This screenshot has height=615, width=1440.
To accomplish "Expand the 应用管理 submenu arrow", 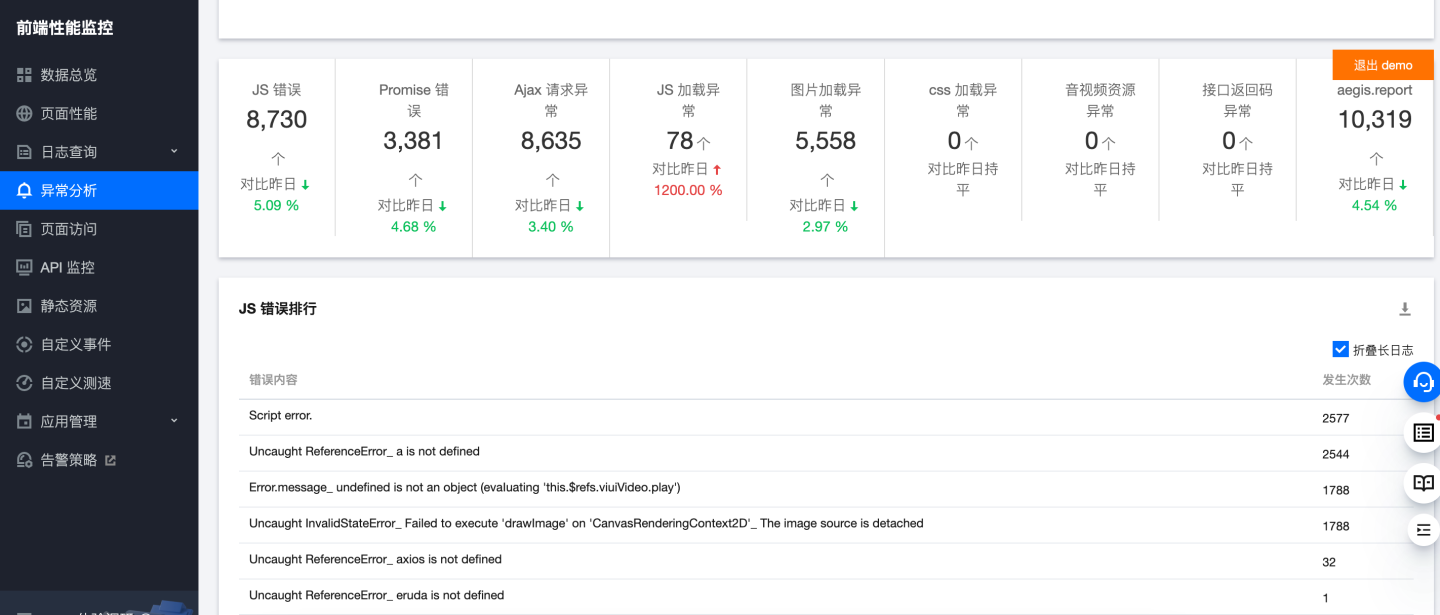I will (x=174, y=421).
